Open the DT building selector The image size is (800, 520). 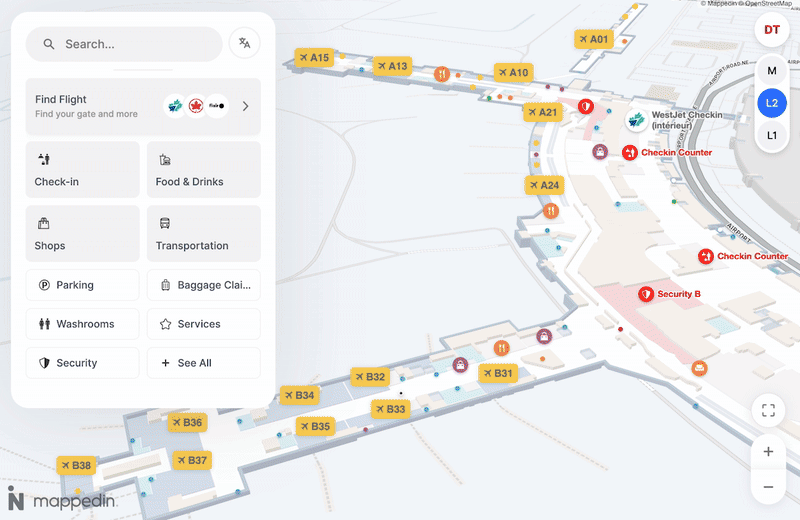[771, 30]
